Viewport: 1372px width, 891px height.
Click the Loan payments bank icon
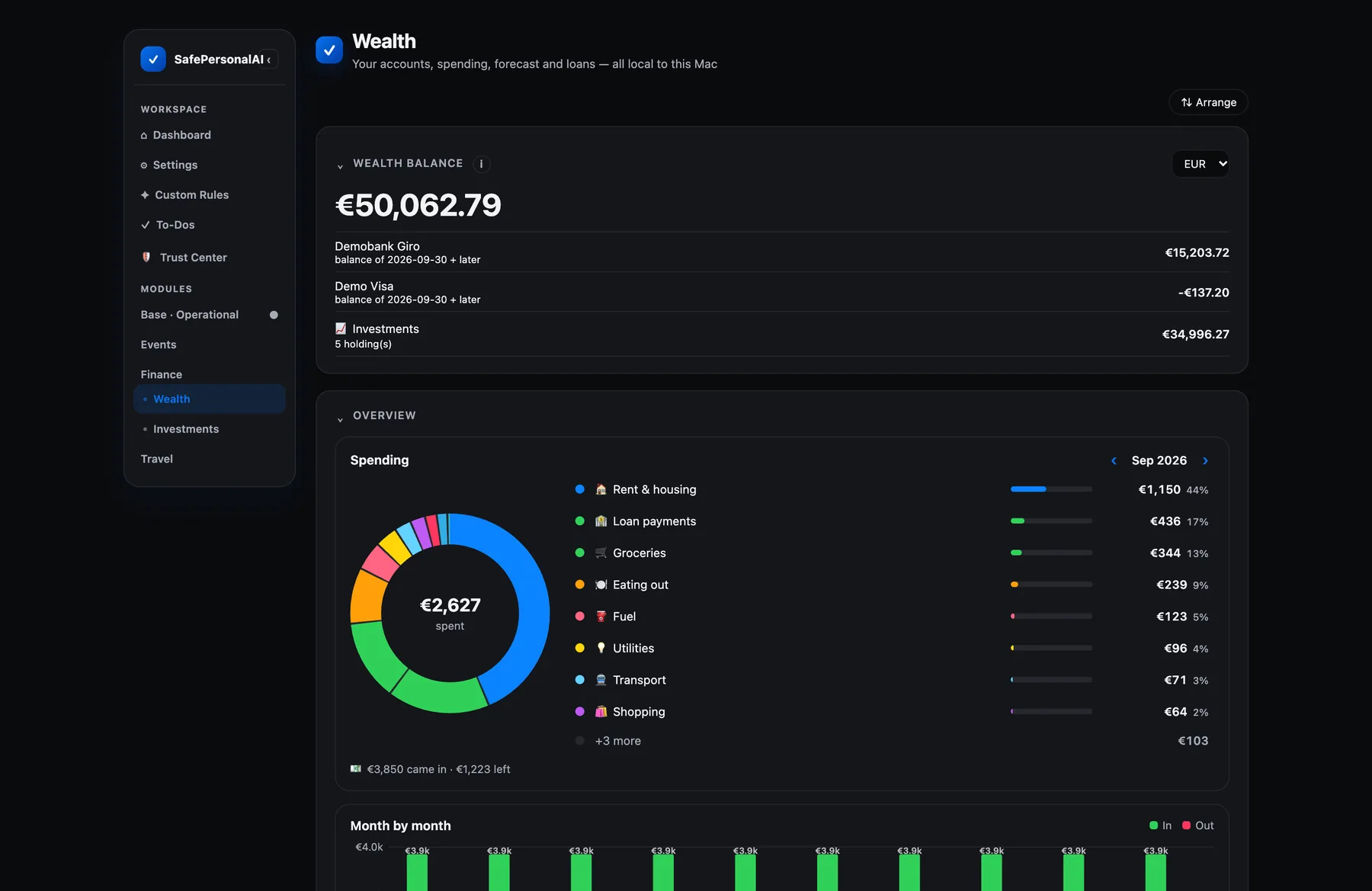(601, 521)
